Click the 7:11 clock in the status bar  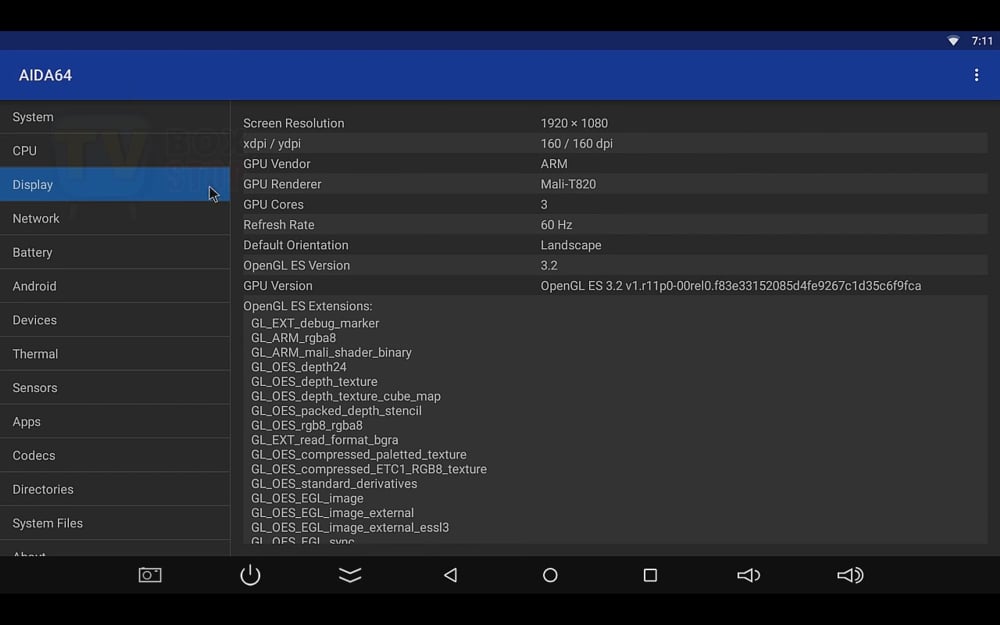click(982, 41)
